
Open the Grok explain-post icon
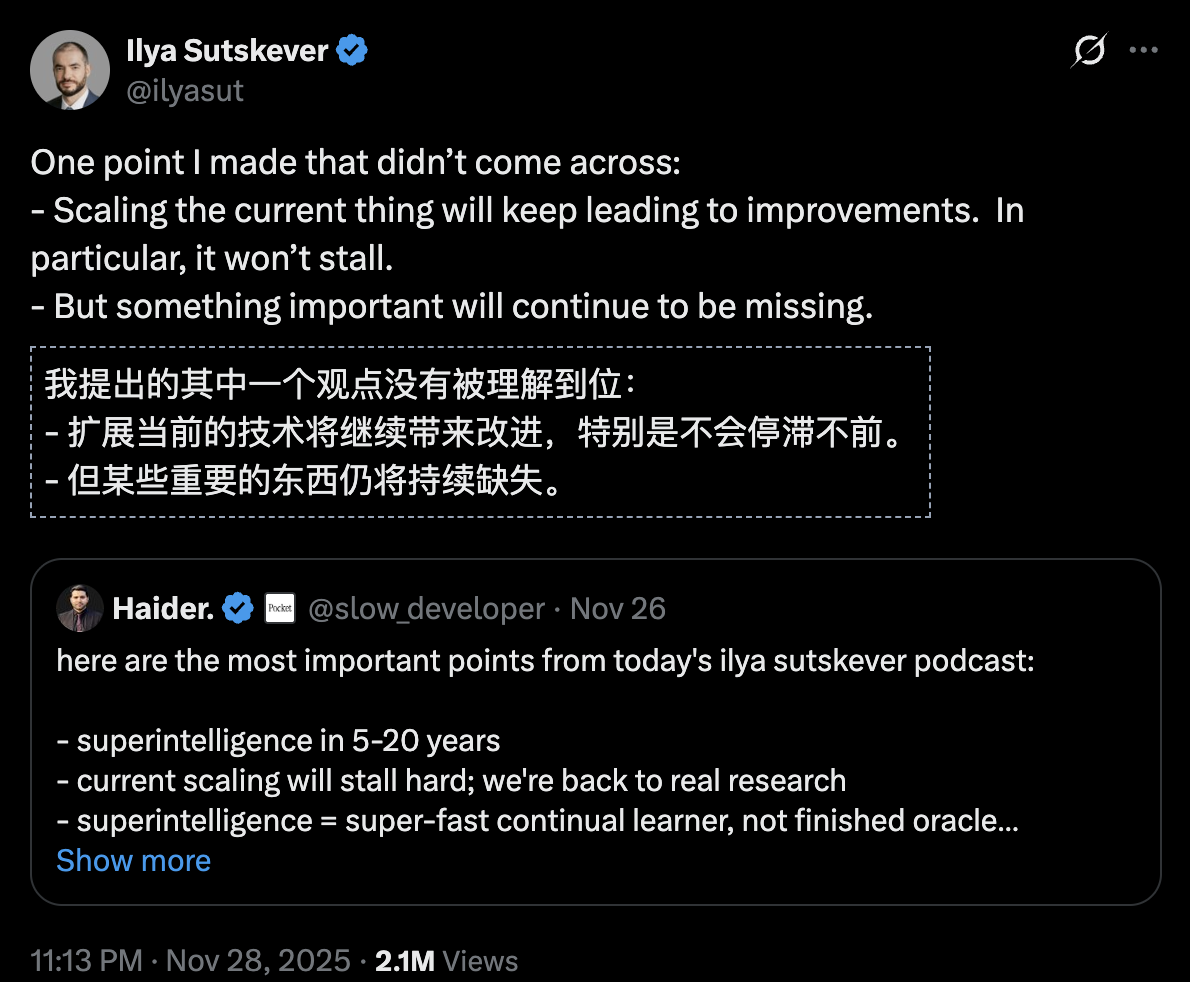click(1089, 50)
